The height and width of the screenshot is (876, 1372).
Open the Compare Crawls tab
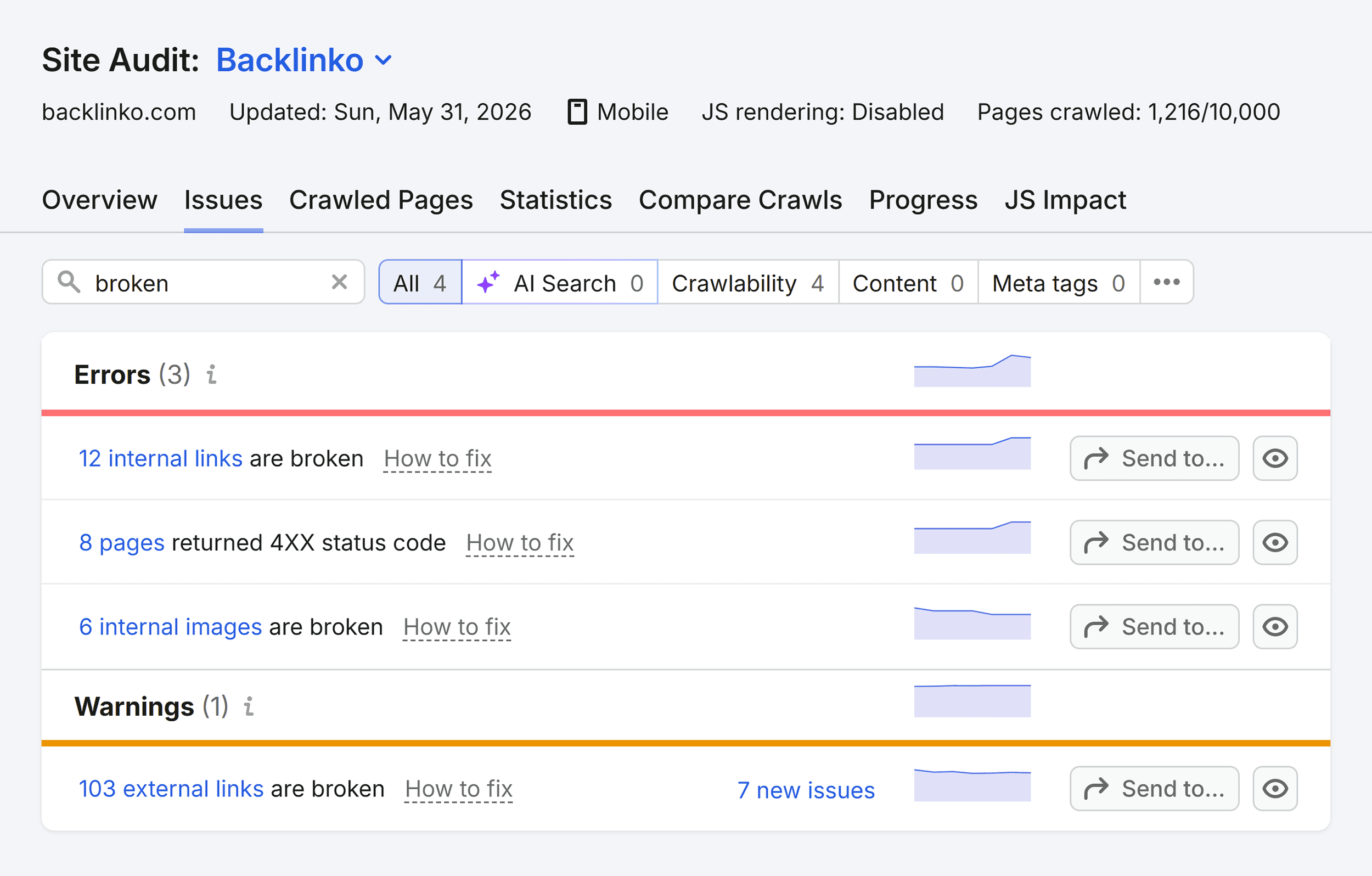(x=741, y=200)
